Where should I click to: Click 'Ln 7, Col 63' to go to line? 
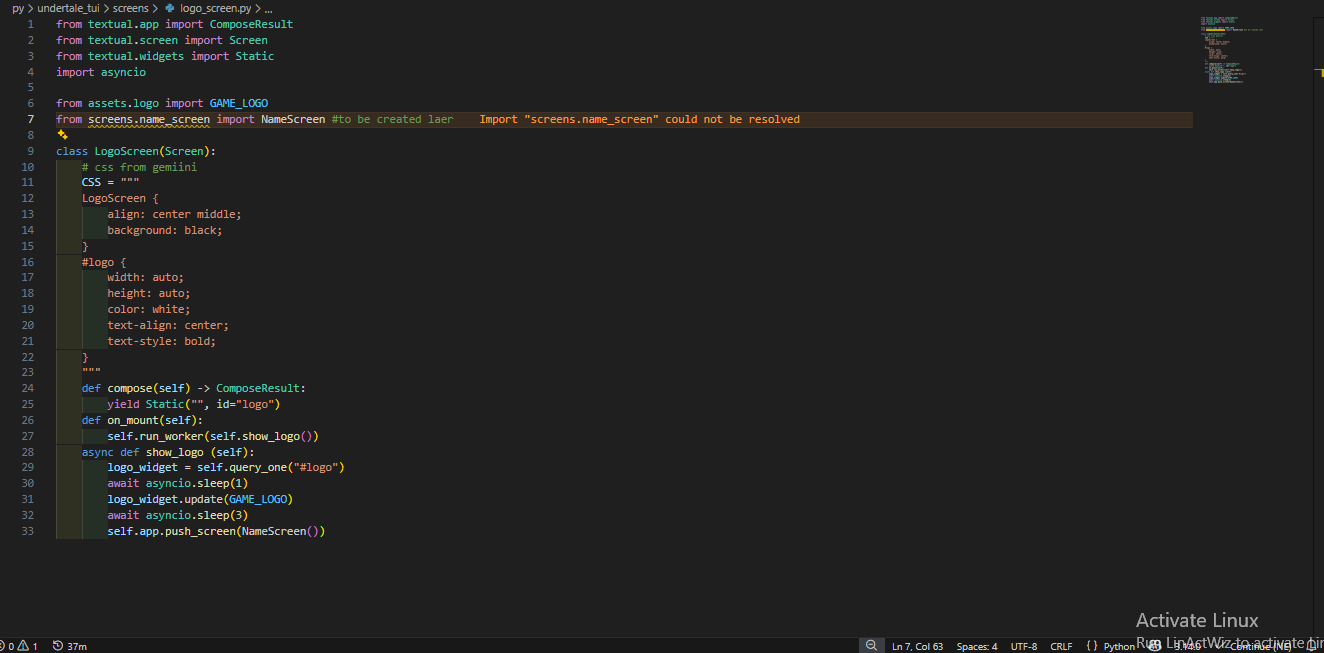point(917,646)
